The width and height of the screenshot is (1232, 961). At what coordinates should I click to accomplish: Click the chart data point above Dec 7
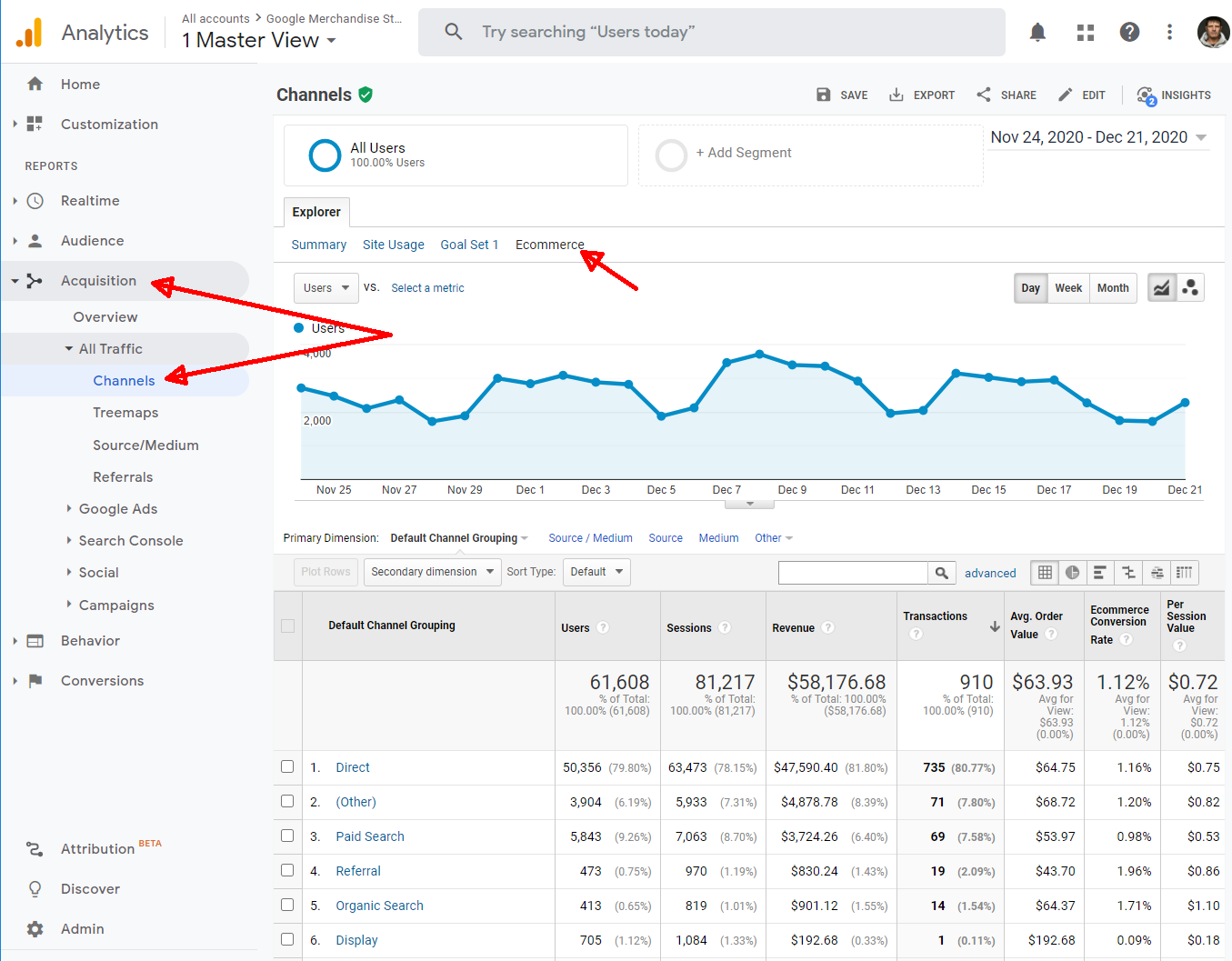[x=726, y=363]
